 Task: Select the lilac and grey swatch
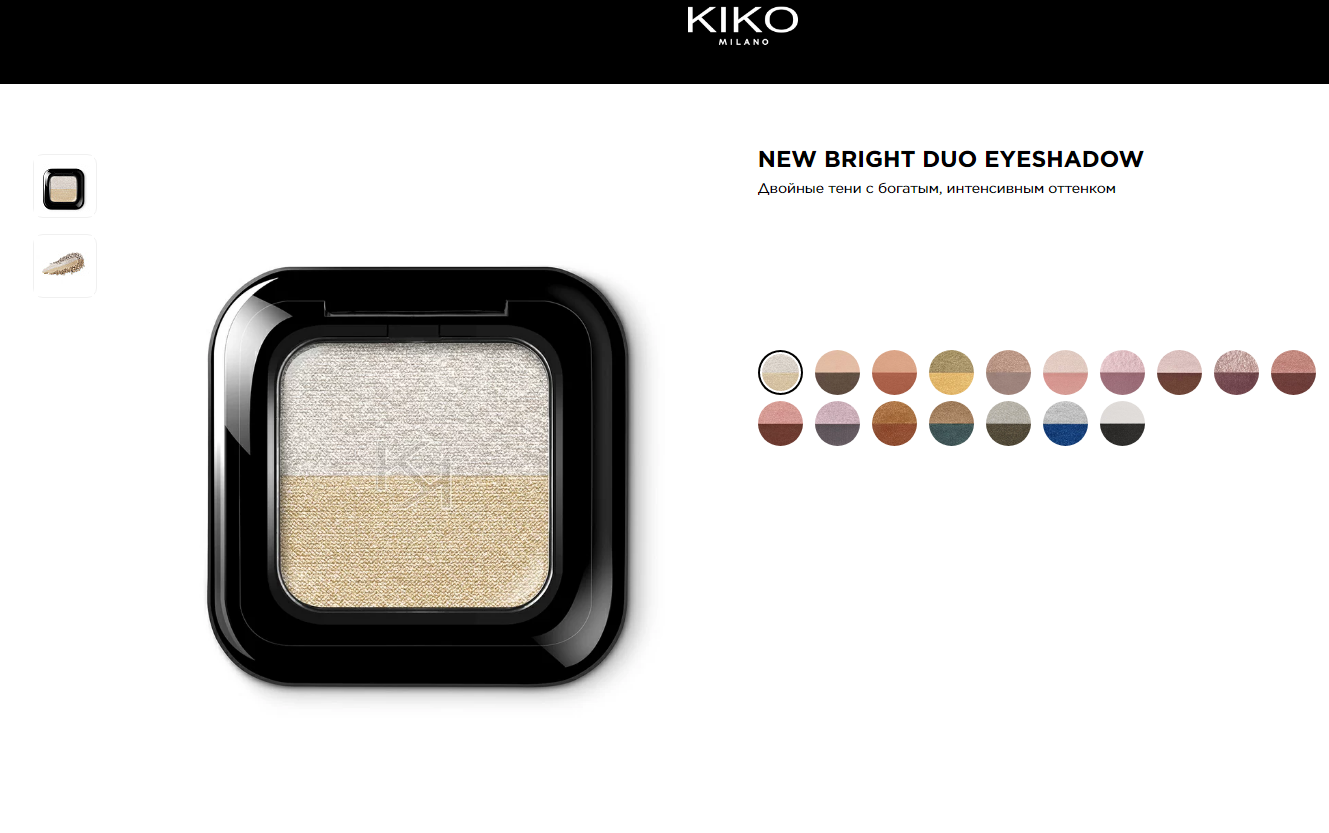(837, 423)
